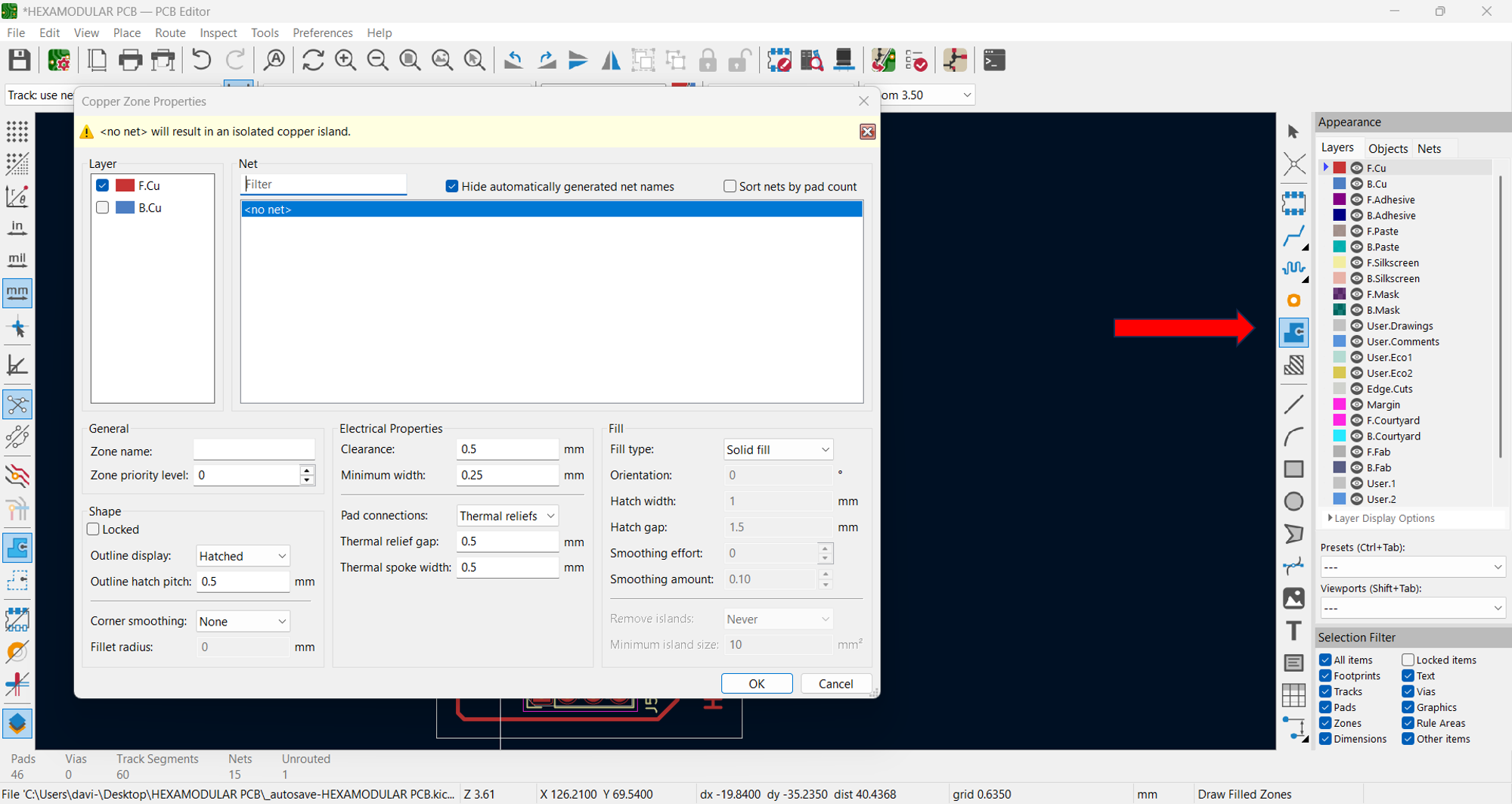The width and height of the screenshot is (1512, 804).
Task: Open the Viewports dropdown
Action: pos(1413,608)
